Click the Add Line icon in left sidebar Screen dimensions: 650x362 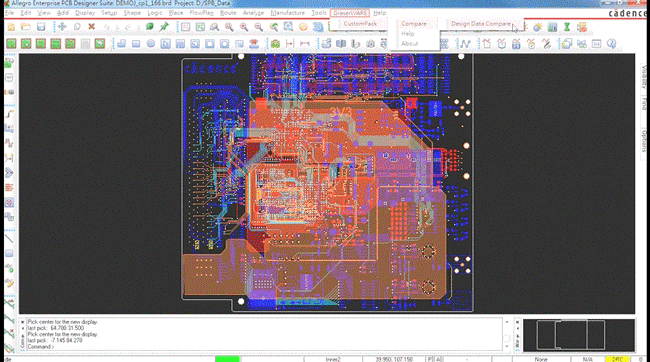pos(9,238)
